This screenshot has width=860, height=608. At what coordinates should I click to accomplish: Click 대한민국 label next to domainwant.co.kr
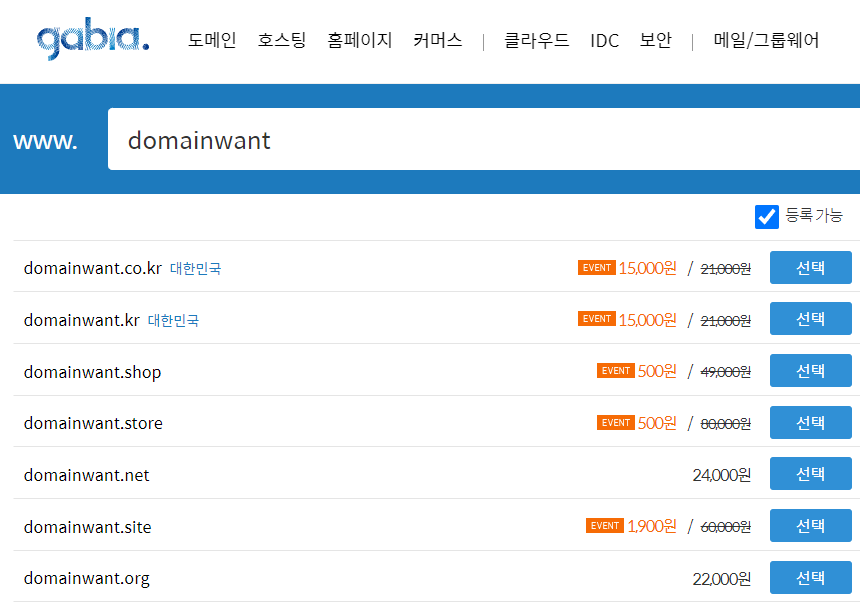[x=195, y=269]
